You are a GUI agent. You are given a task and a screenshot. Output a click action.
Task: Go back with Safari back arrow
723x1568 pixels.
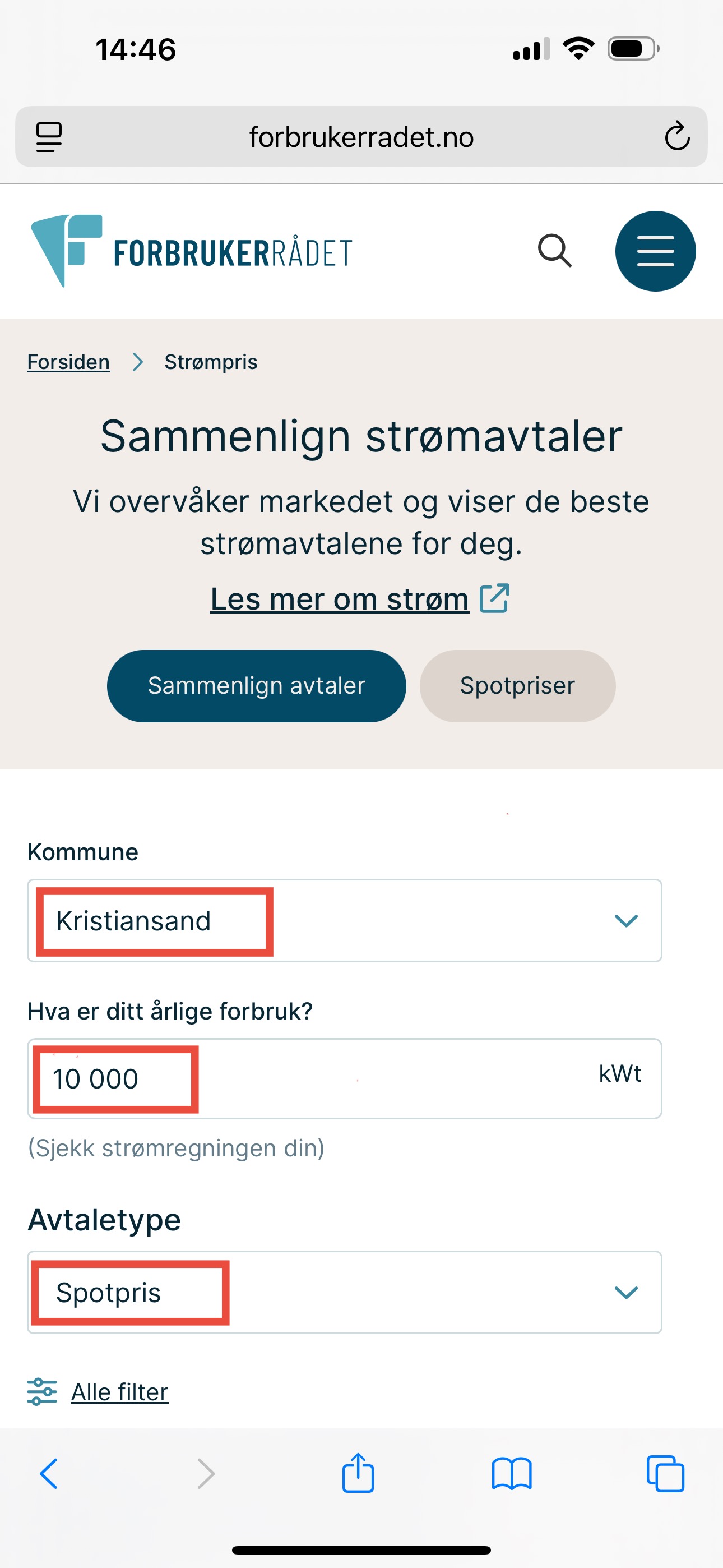point(49,1474)
